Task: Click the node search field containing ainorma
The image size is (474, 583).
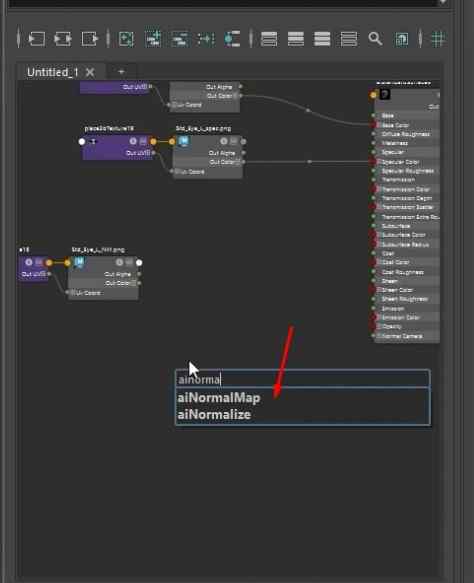Action: coord(303,379)
